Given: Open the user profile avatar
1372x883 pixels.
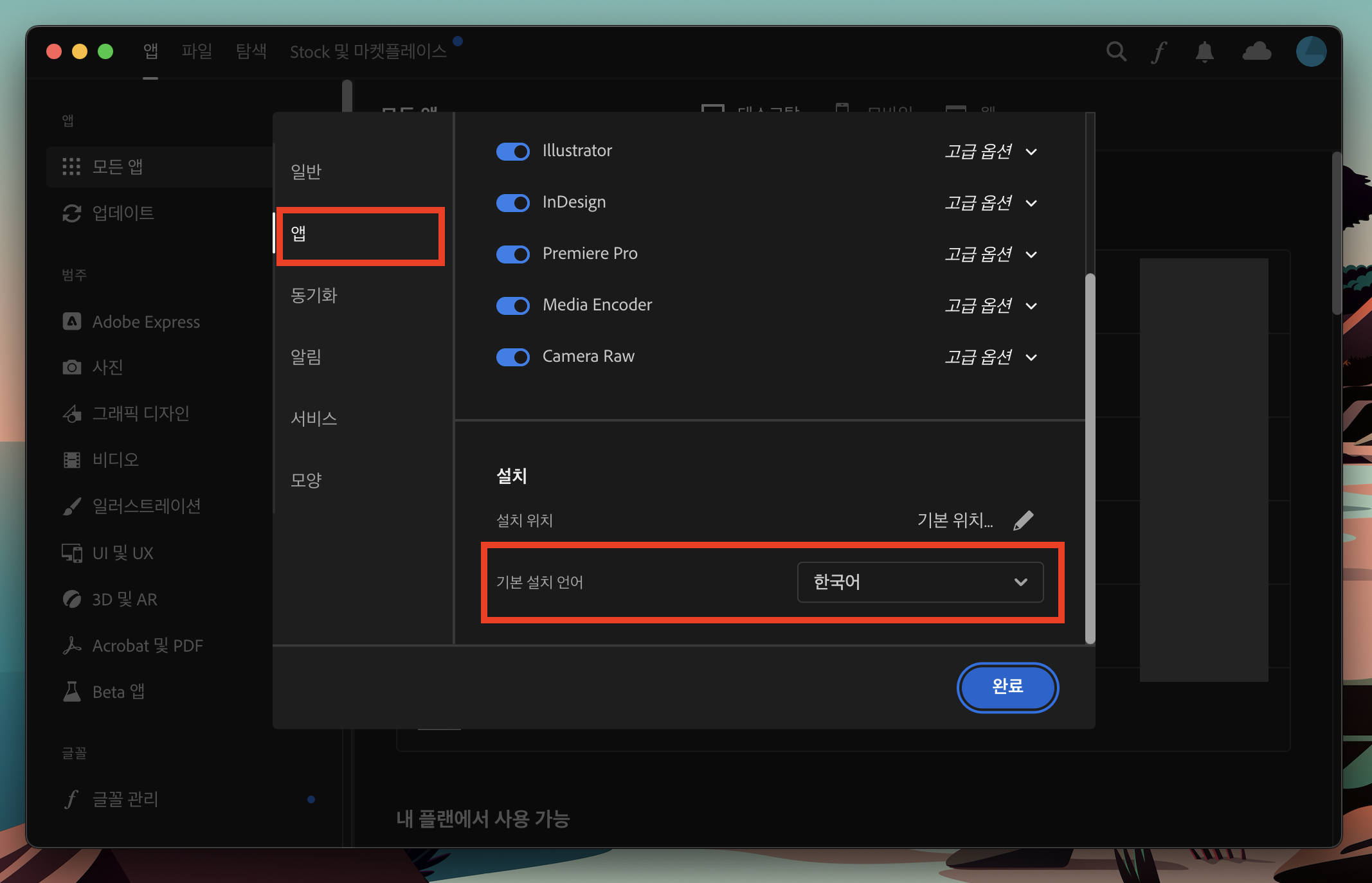Looking at the screenshot, I should coord(1311,51).
